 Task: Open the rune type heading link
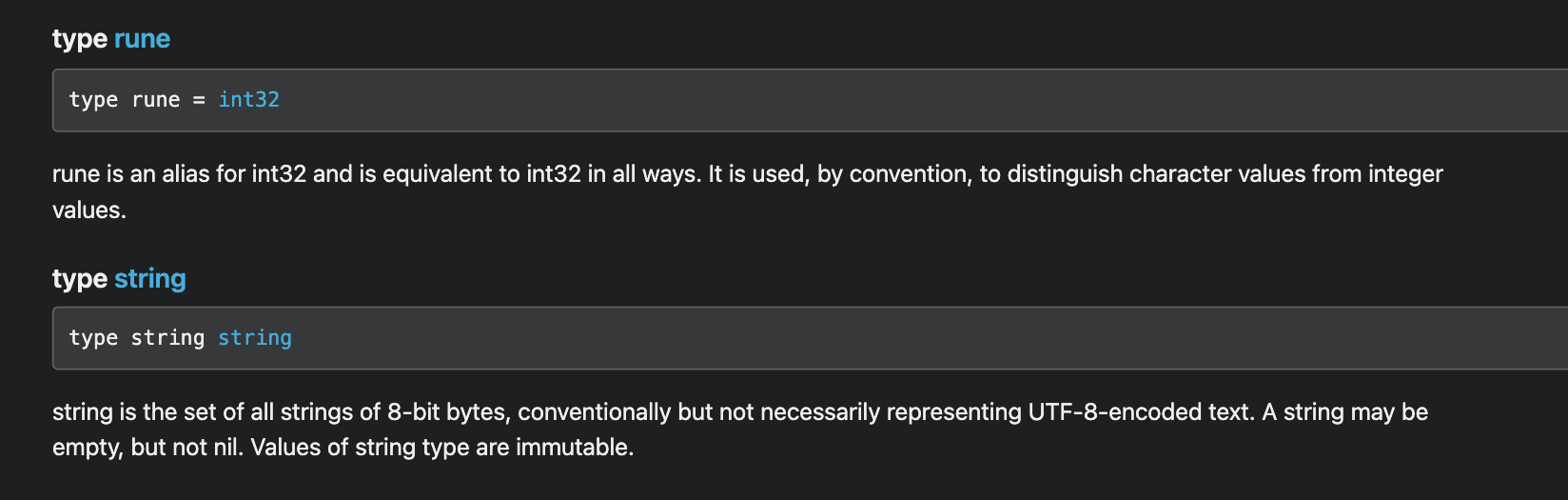point(142,39)
